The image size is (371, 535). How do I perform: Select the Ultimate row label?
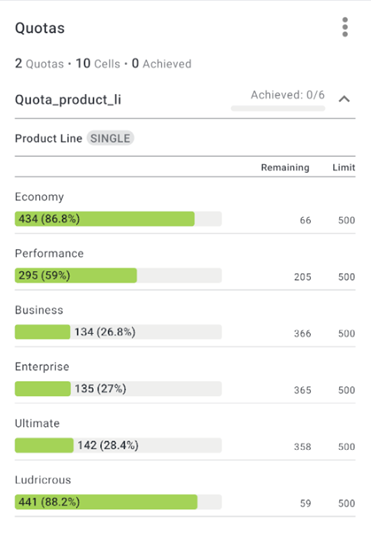click(37, 423)
